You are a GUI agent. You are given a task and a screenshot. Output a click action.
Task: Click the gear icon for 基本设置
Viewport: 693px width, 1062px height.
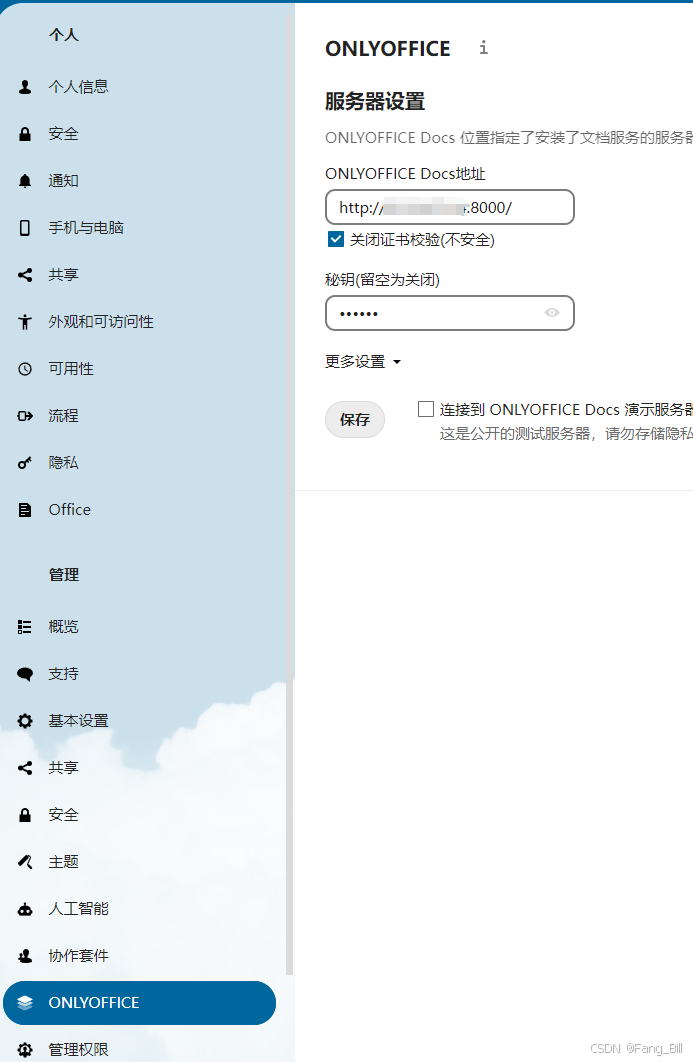tap(25, 721)
